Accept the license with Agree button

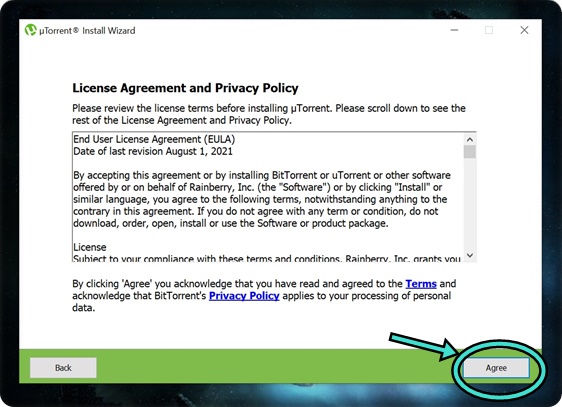[x=496, y=368]
